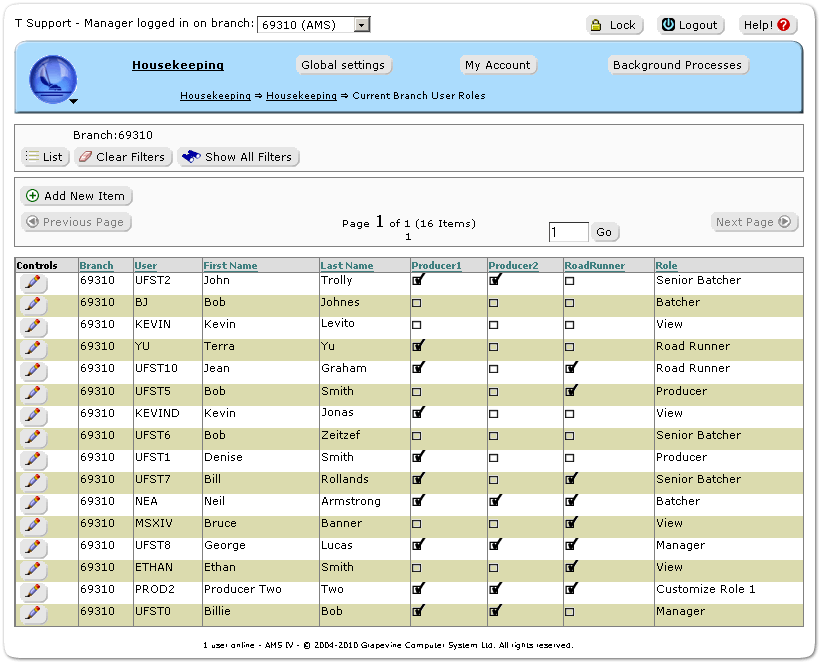The height and width of the screenshot is (666, 823).
Task: Open the branch selector dropdown 69310 (AMS)
Action: [x=314, y=25]
